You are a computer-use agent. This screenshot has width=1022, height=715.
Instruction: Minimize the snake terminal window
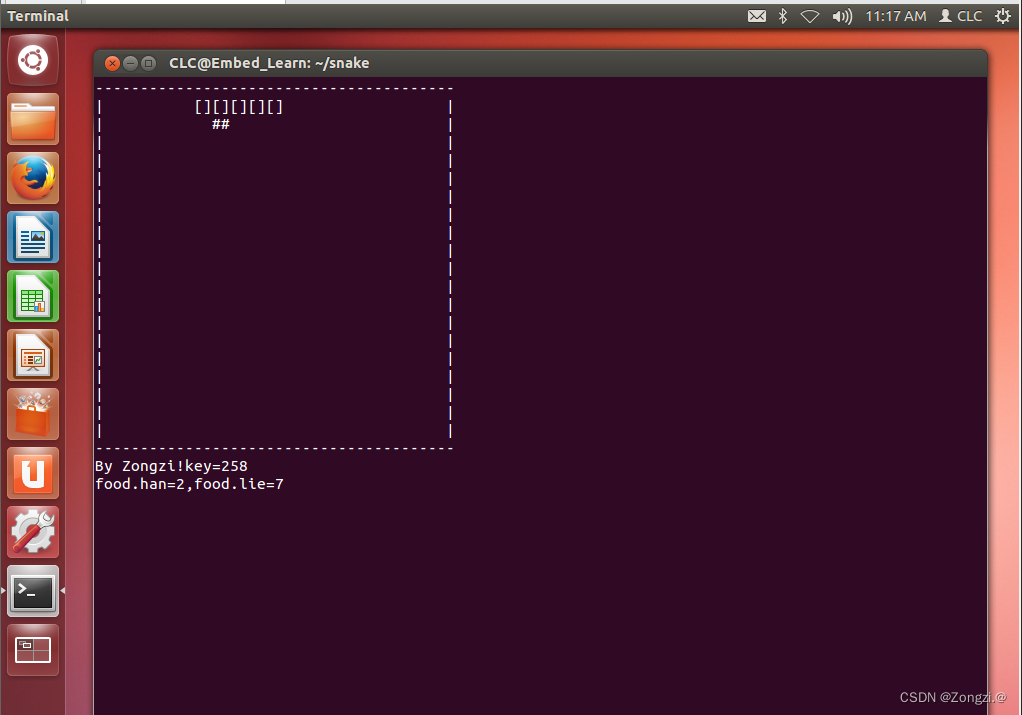coord(130,63)
